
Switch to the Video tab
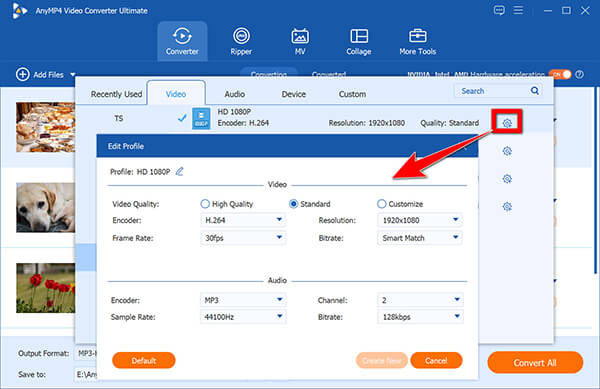point(176,94)
